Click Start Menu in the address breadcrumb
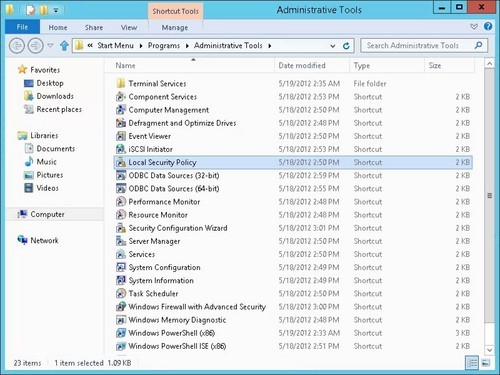 tap(115, 46)
